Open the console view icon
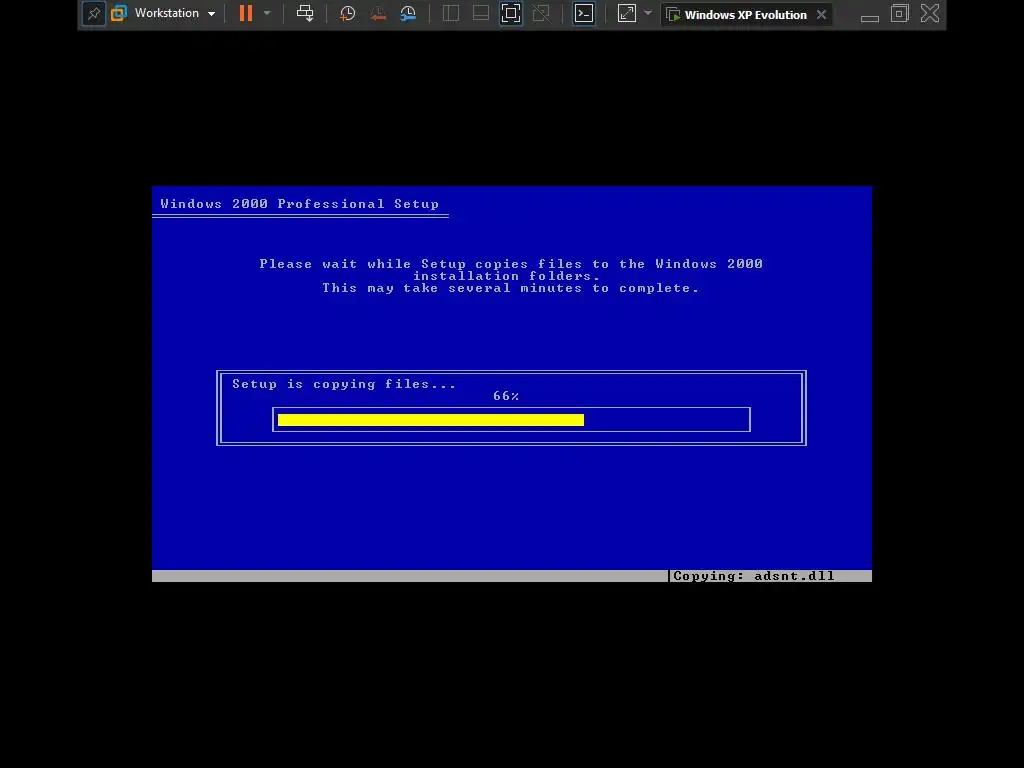 (584, 14)
